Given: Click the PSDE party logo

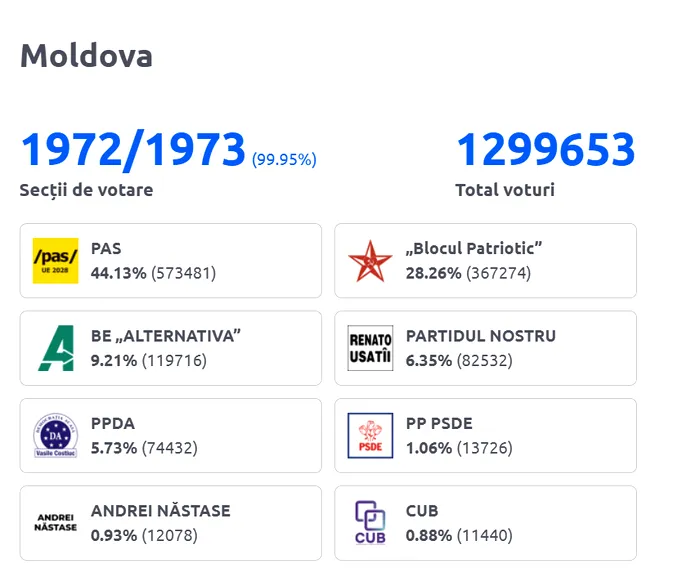Looking at the screenshot, I should 370,436.
